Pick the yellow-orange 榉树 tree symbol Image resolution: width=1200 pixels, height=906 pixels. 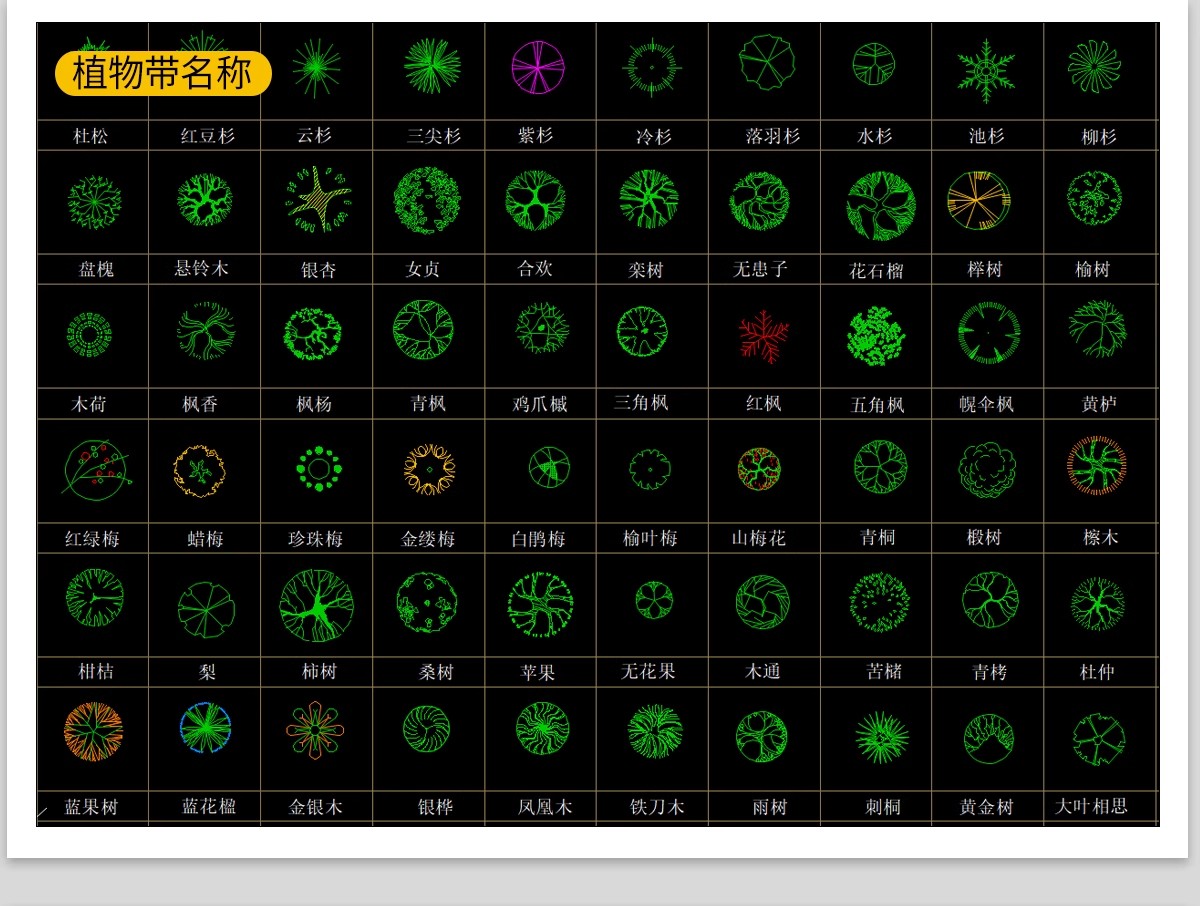click(x=979, y=200)
